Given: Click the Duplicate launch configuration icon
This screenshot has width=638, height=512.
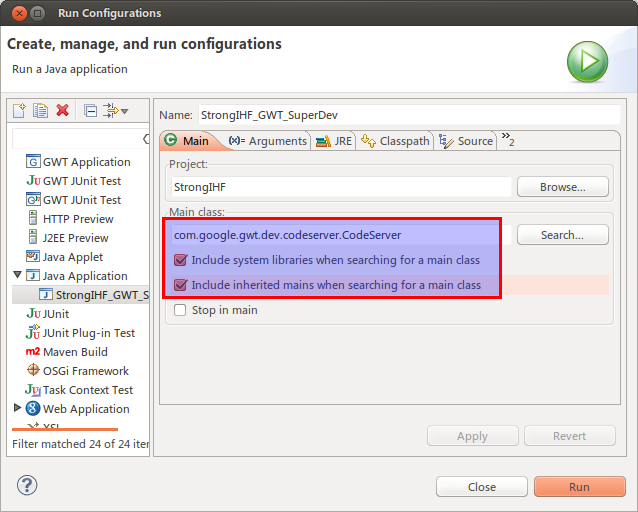Looking at the screenshot, I should 40,110.
